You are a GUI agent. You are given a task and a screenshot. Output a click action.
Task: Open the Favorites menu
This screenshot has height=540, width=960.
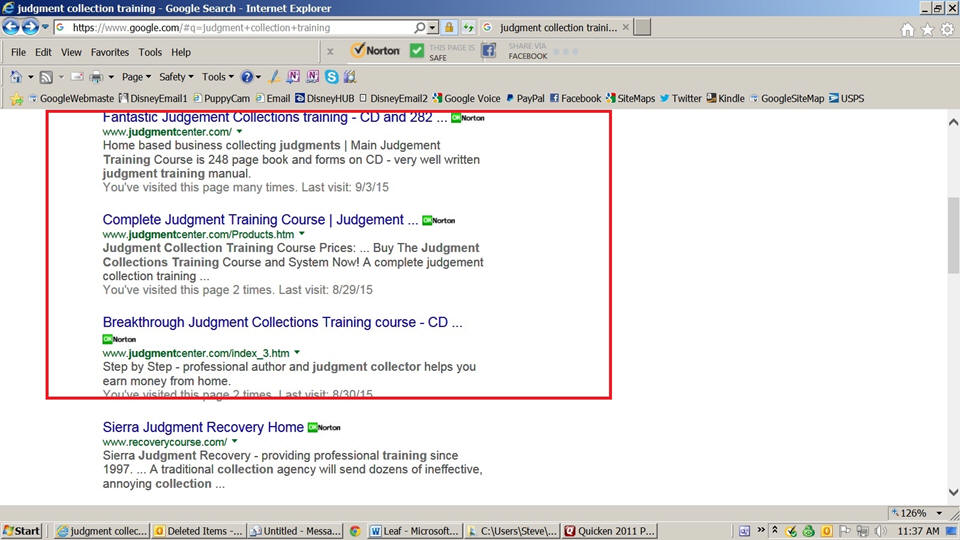pyautogui.click(x=109, y=52)
